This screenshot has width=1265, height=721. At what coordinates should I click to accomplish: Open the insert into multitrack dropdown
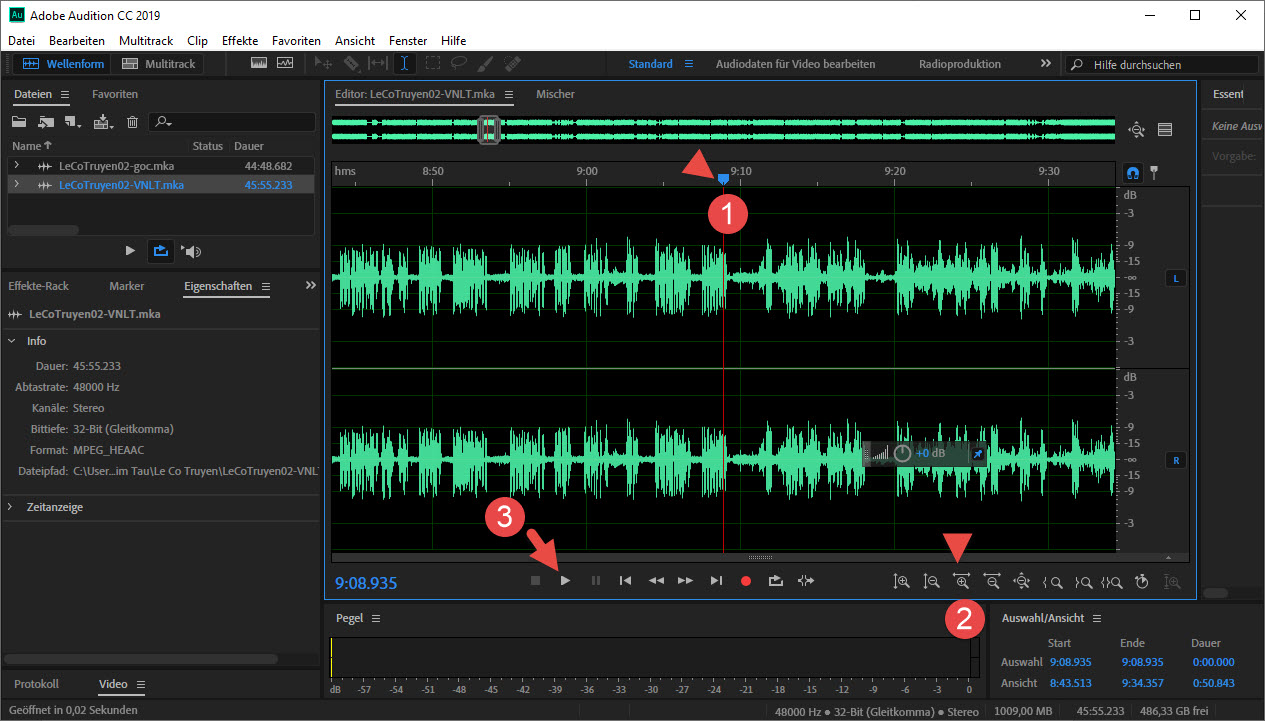coord(103,122)
